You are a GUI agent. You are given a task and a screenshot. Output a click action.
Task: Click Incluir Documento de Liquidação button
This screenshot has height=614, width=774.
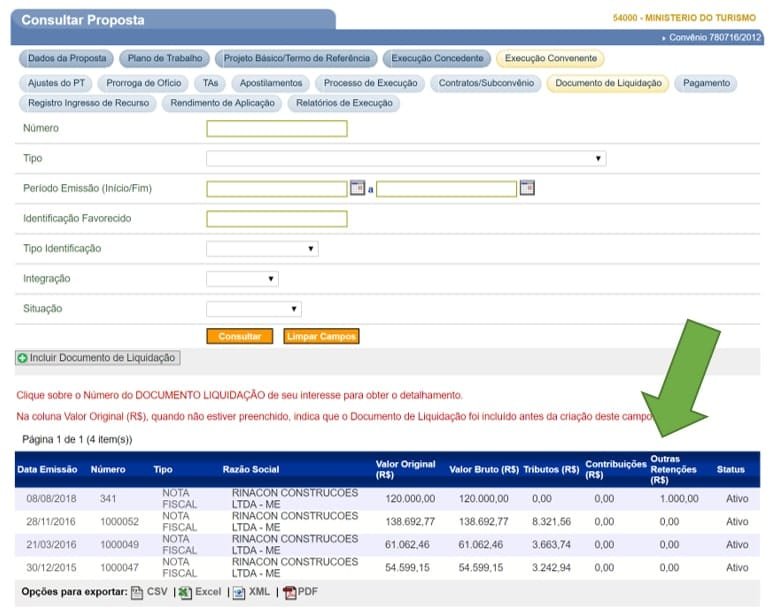[98, 358]
